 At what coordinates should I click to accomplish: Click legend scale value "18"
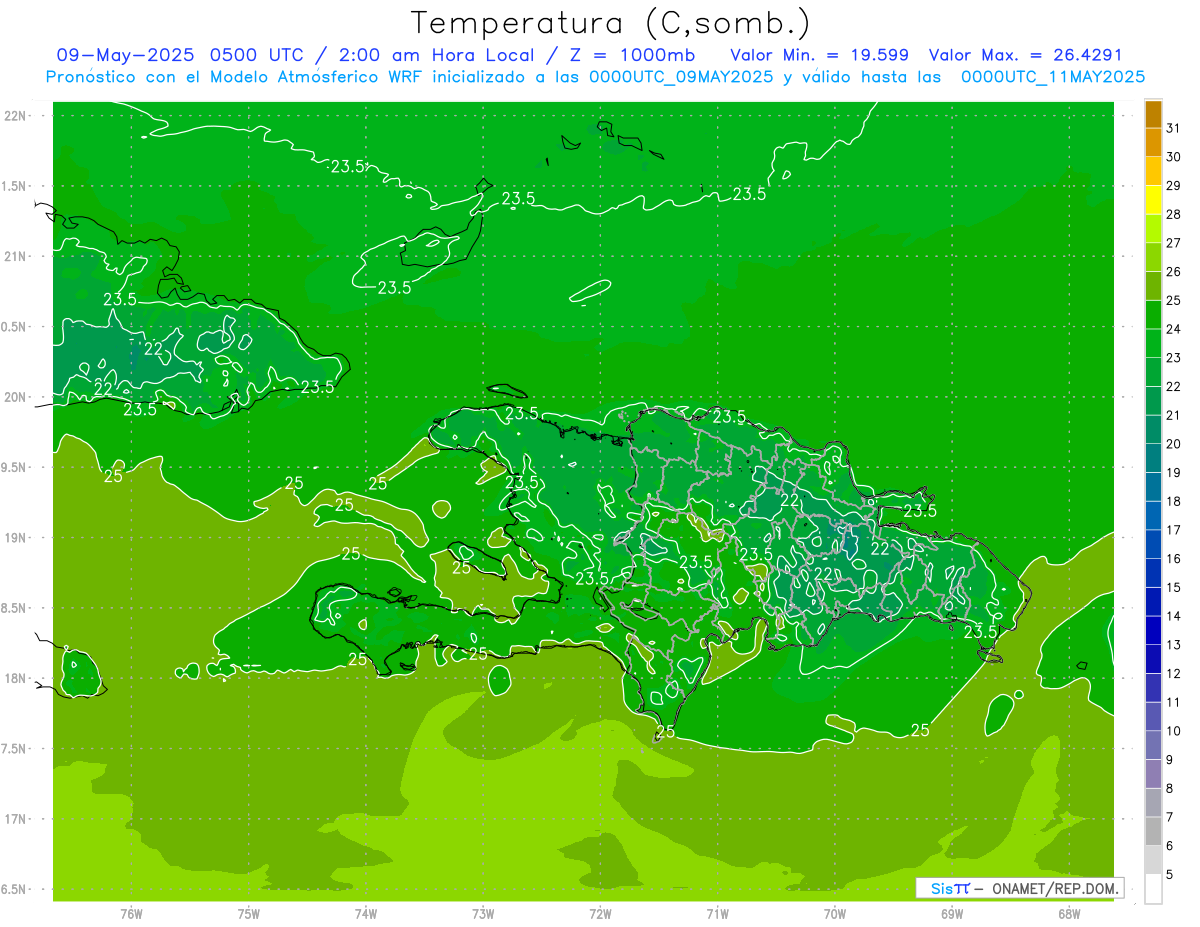tap(1174, 501)
